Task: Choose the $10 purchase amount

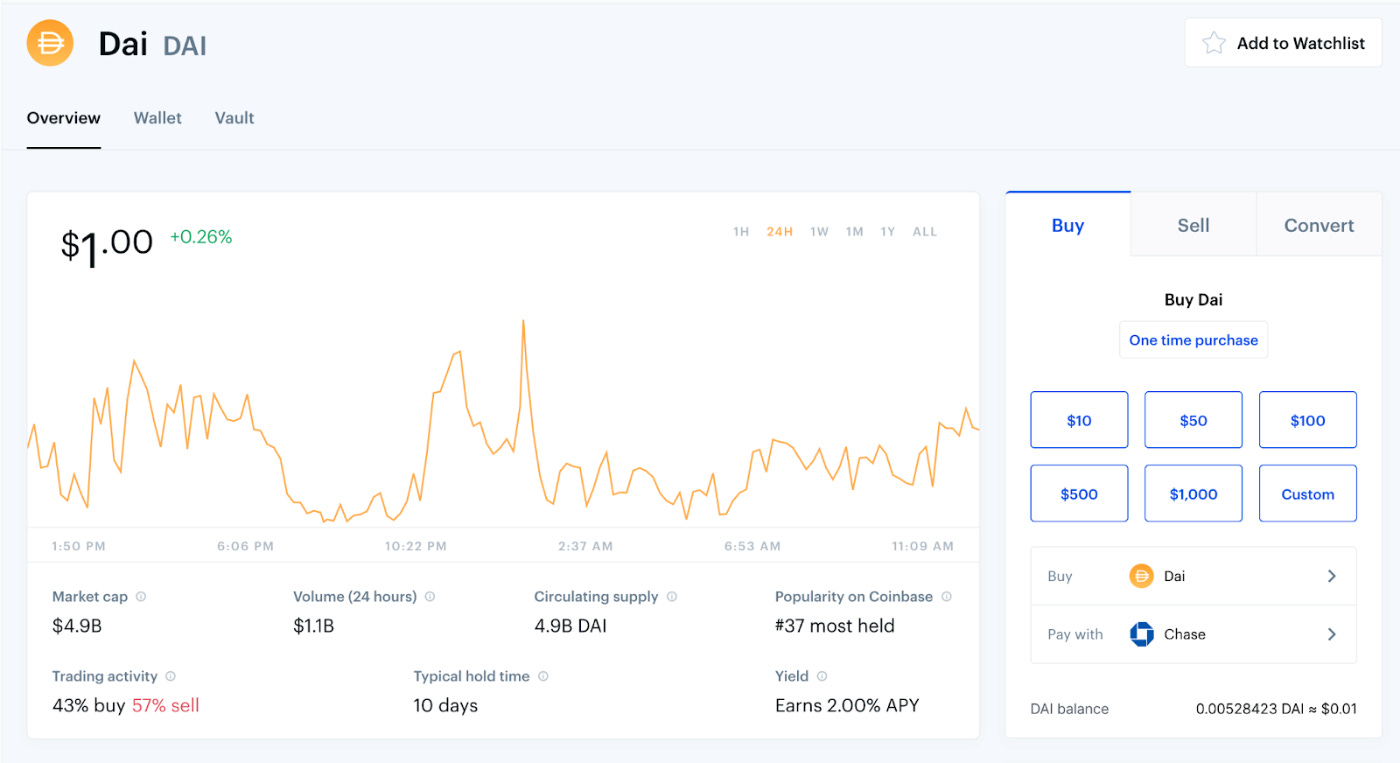Action: point(1079,420)
